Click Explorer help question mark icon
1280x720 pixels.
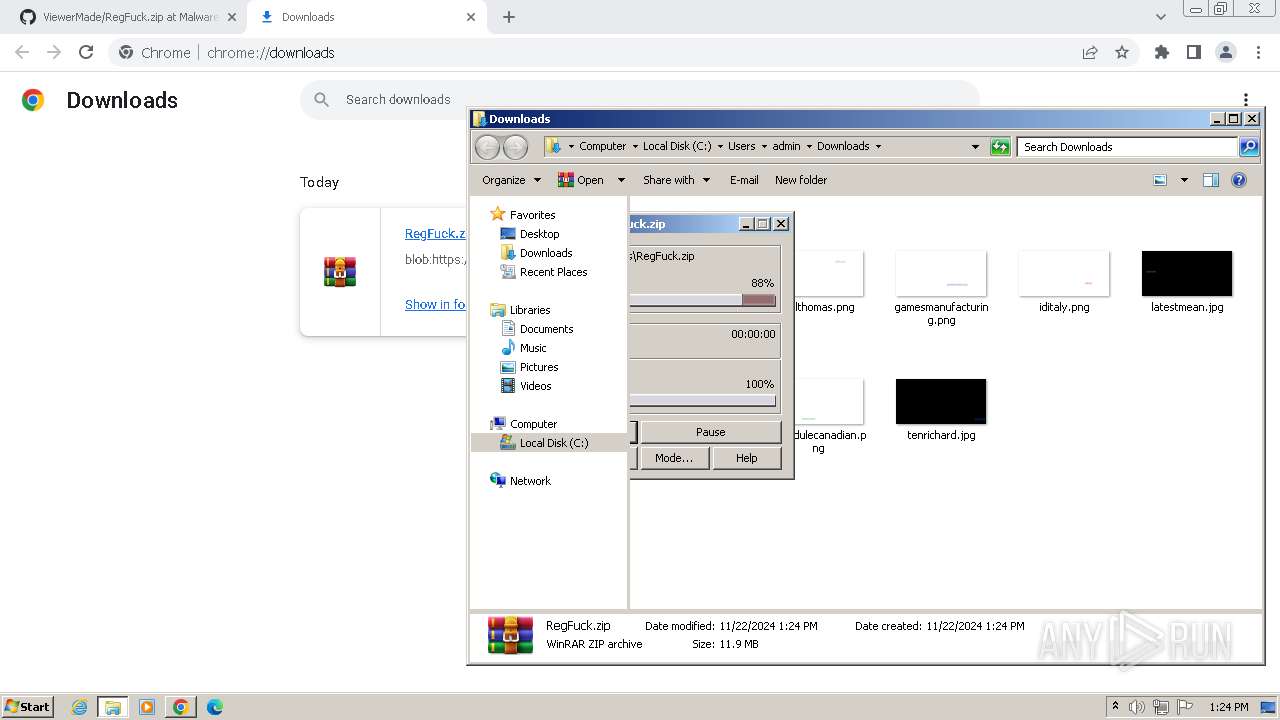1239,180
